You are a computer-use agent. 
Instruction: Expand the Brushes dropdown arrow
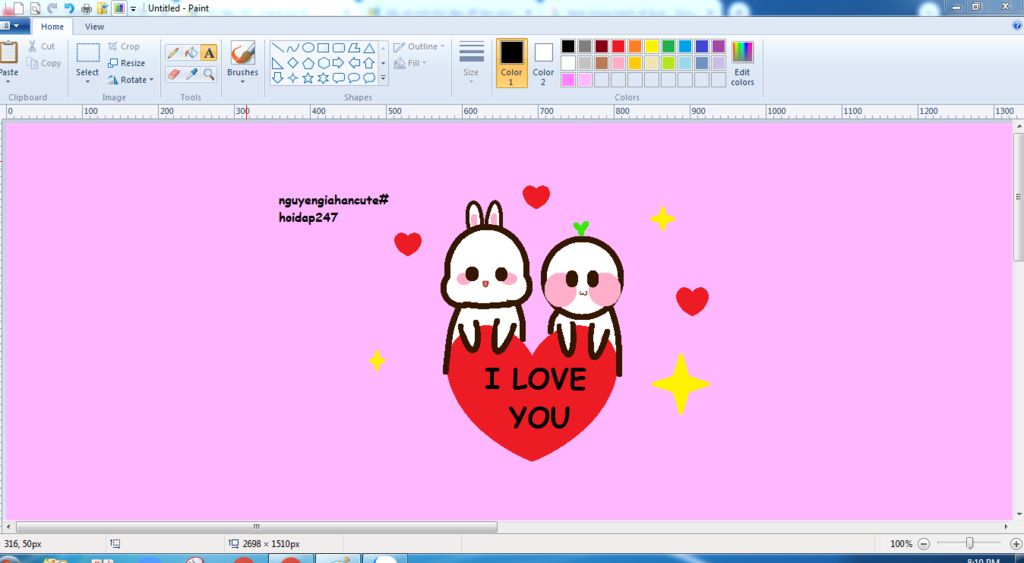coord(243,81)
